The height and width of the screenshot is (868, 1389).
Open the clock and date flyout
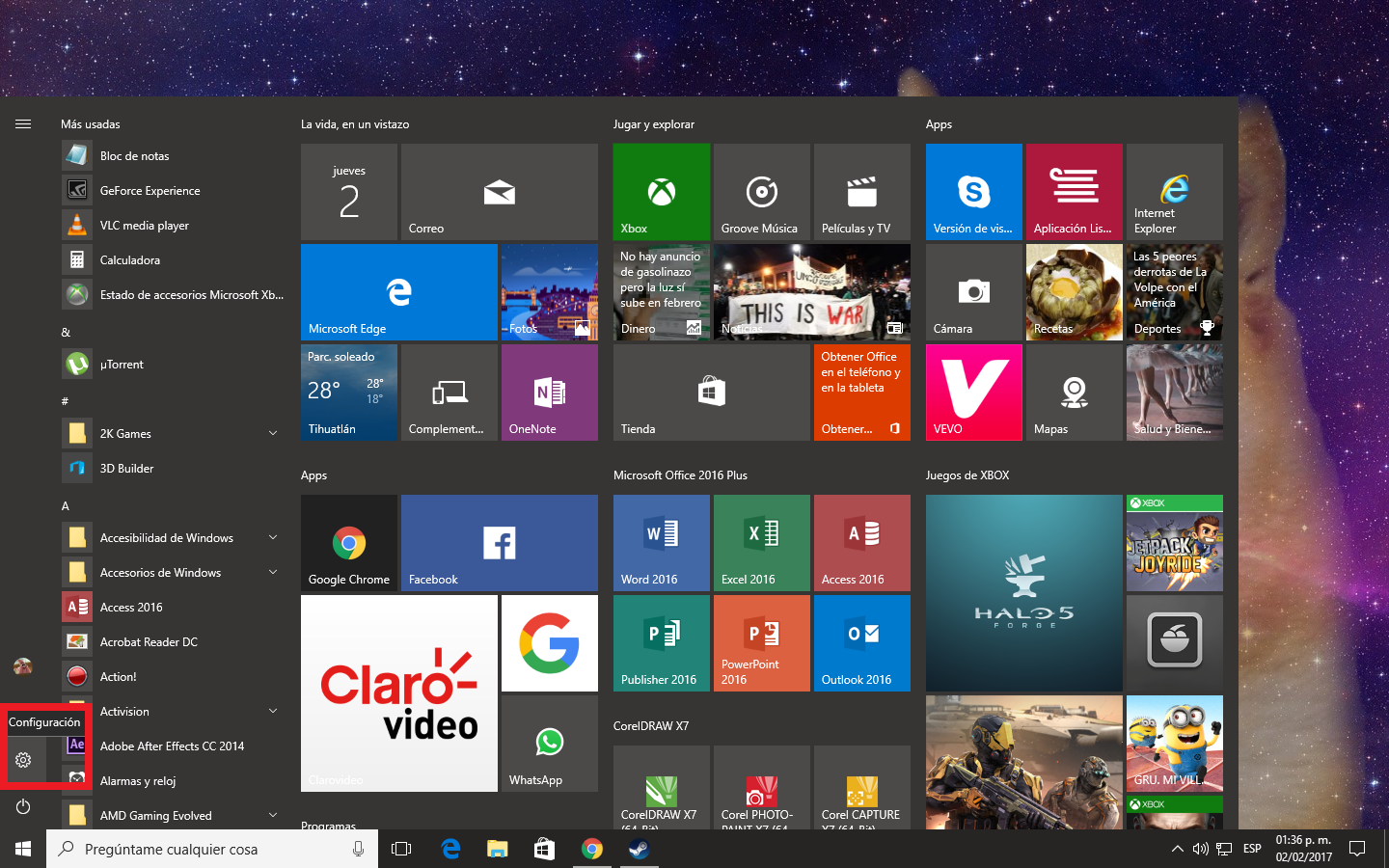pyautogui.click(x=1303, y=849)
